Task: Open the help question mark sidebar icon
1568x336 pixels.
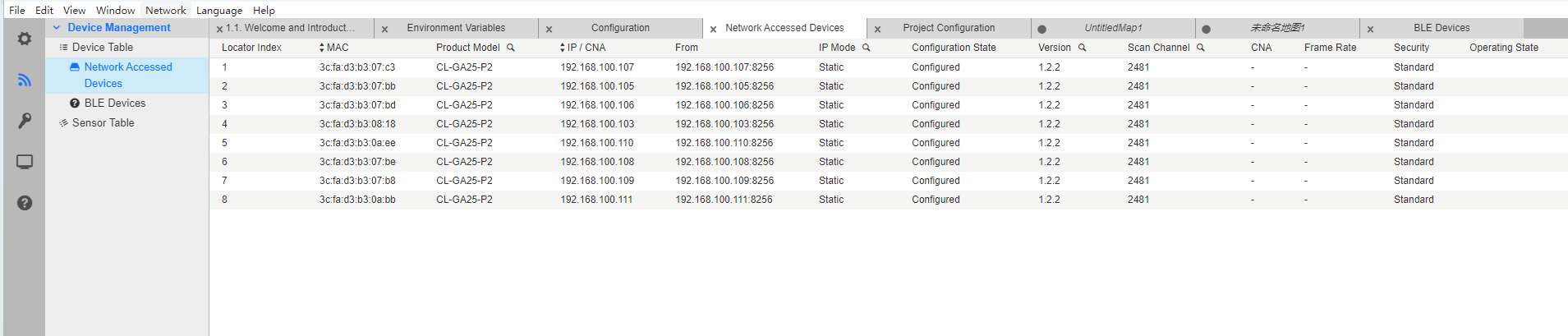Action: tap(25, 203)
